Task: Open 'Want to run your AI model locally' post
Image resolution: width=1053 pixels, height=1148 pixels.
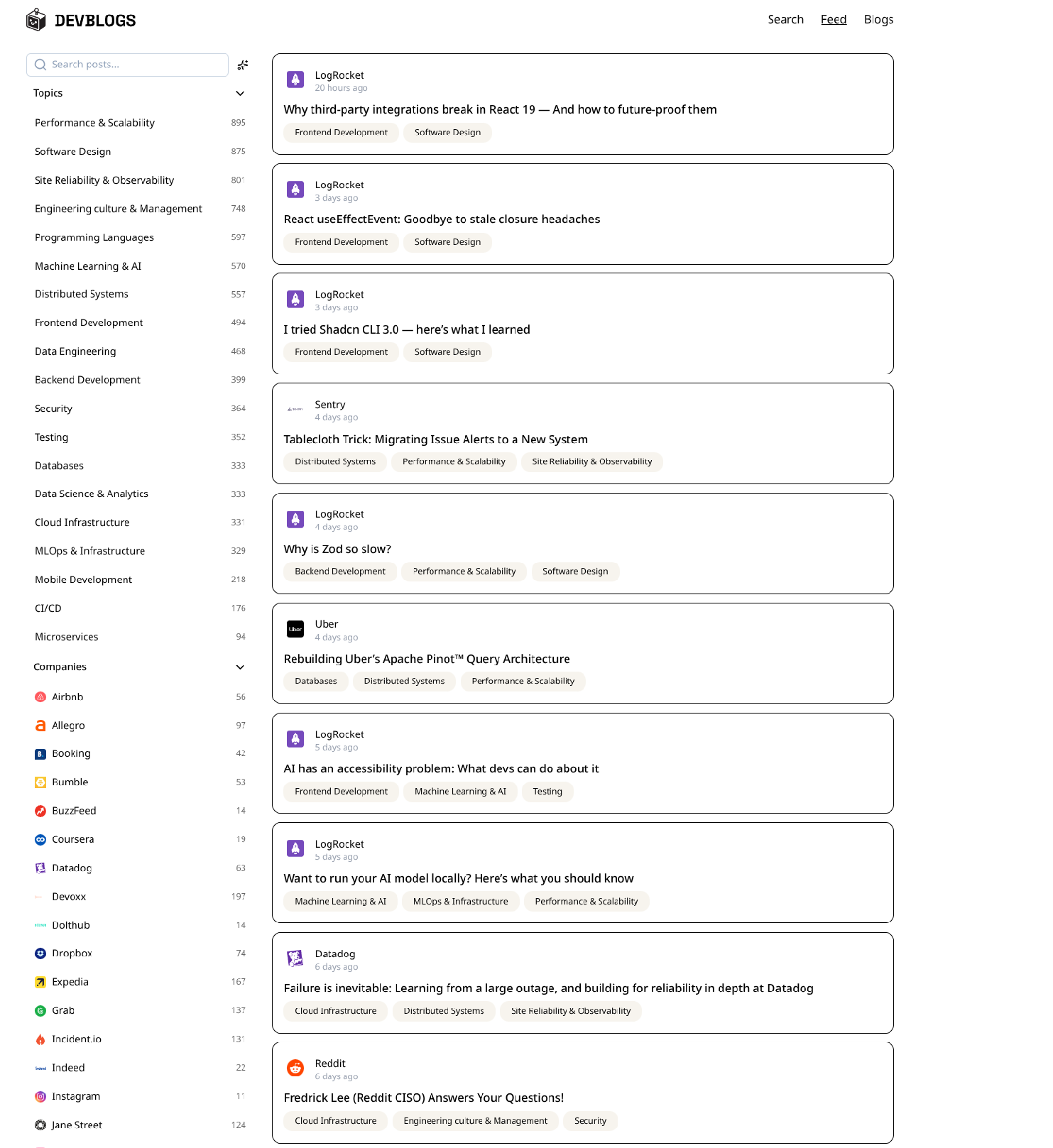Action: (459, 878)
